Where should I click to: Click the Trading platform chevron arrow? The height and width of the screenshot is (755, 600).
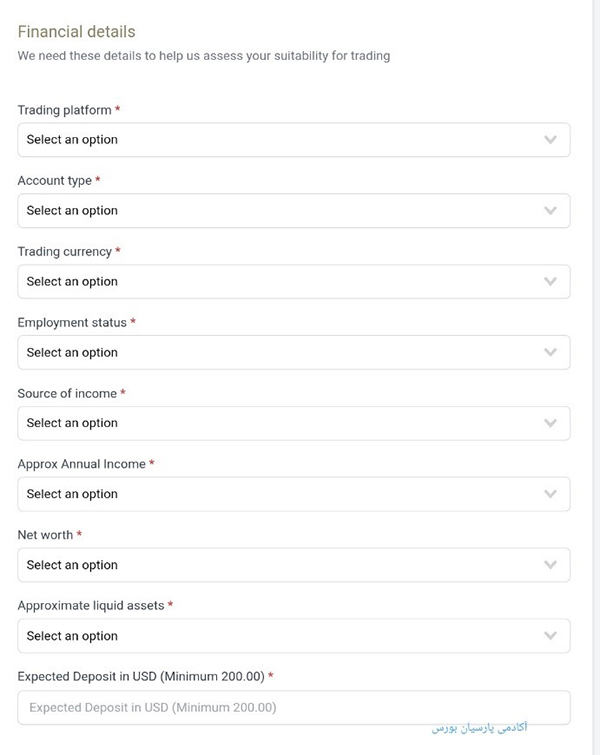click(x=550, y=140)
